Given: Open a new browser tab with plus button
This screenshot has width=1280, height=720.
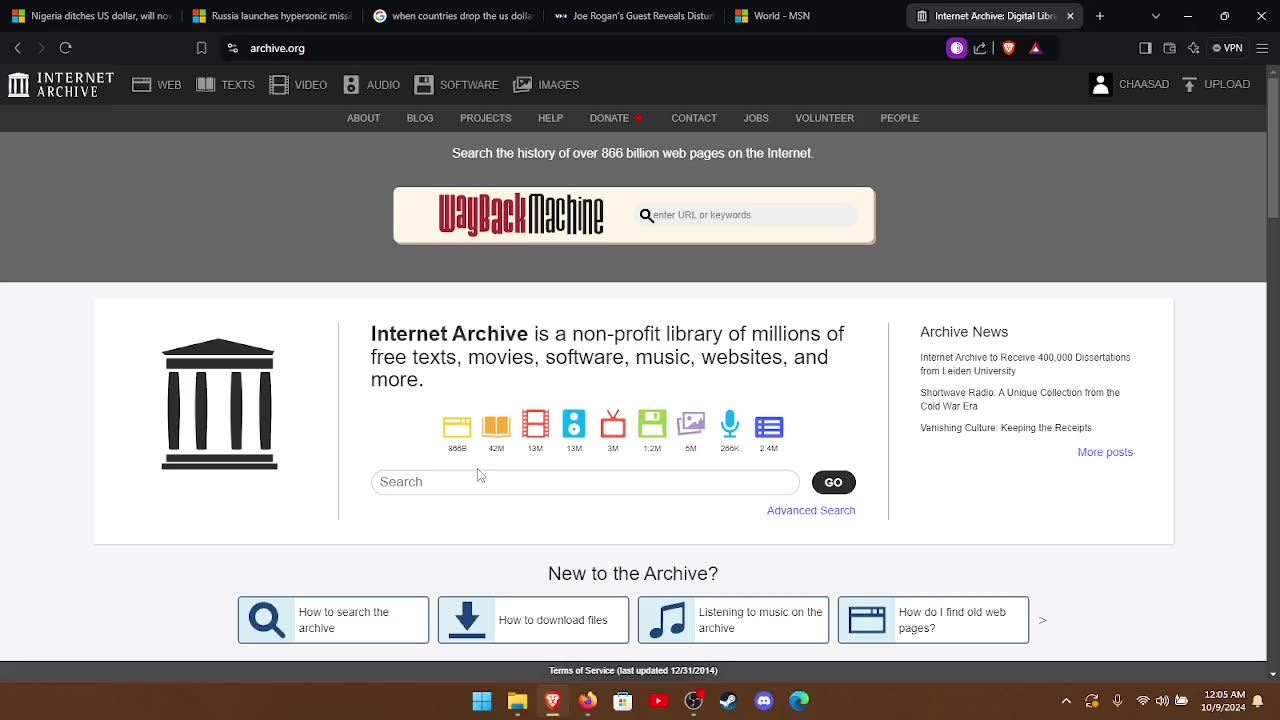Looking at the screenshot, I should coord(1100,16).
